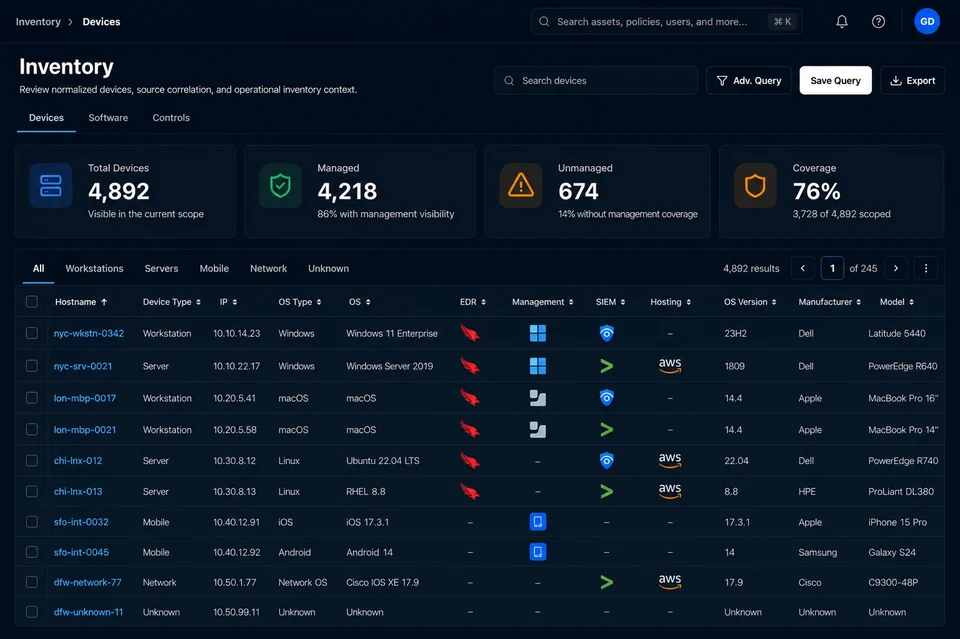
Task: Open the notifications bell
Action: pyautogui.click(x=842, y=21)
